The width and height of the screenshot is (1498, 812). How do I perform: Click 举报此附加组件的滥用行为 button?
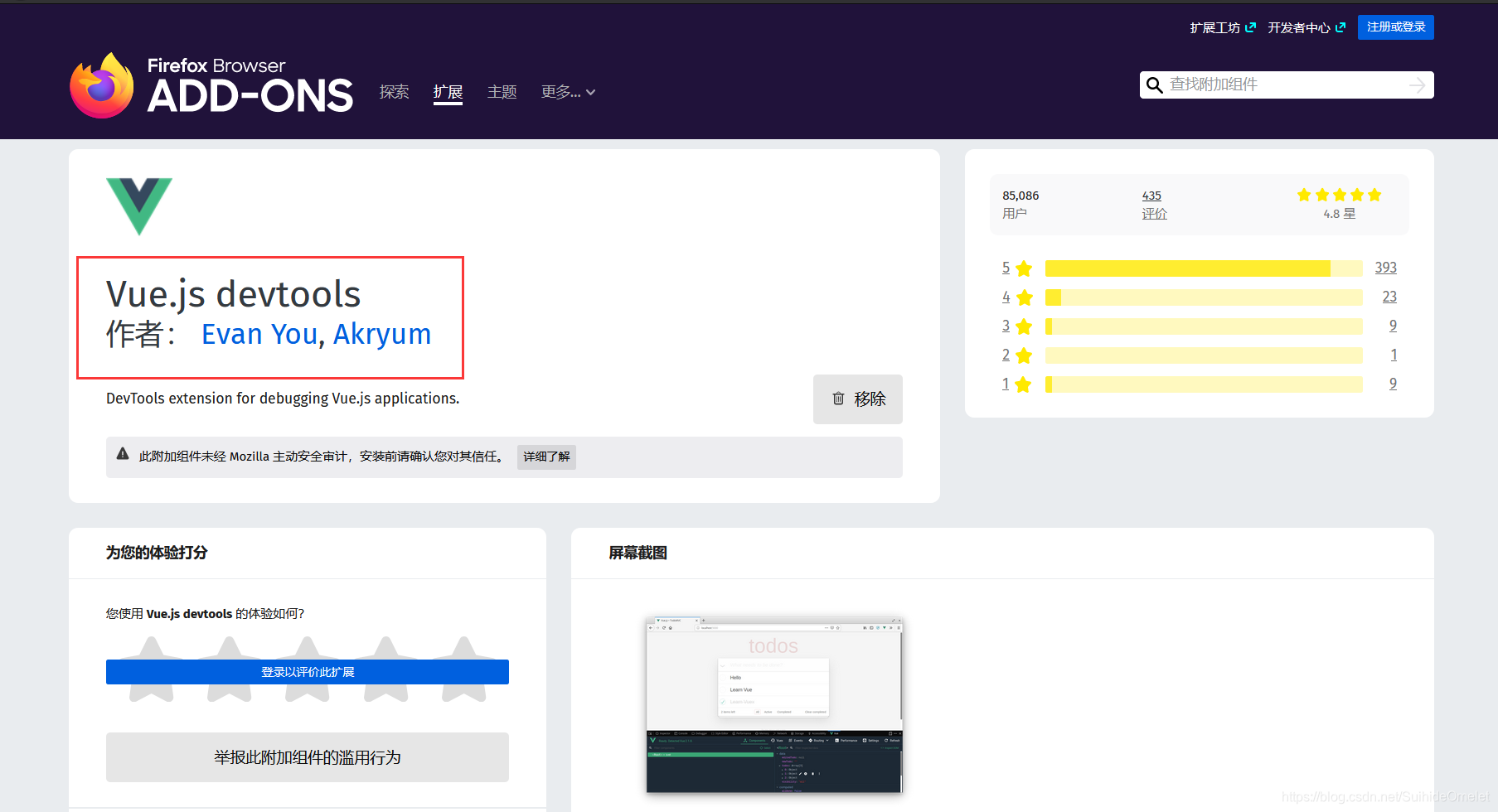point(308,757)
